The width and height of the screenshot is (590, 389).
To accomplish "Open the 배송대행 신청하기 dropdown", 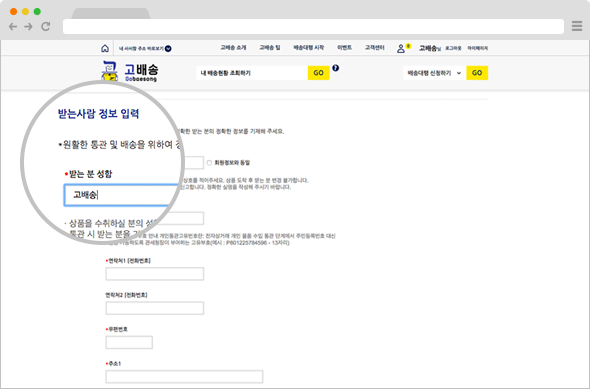I will [435, 73].
